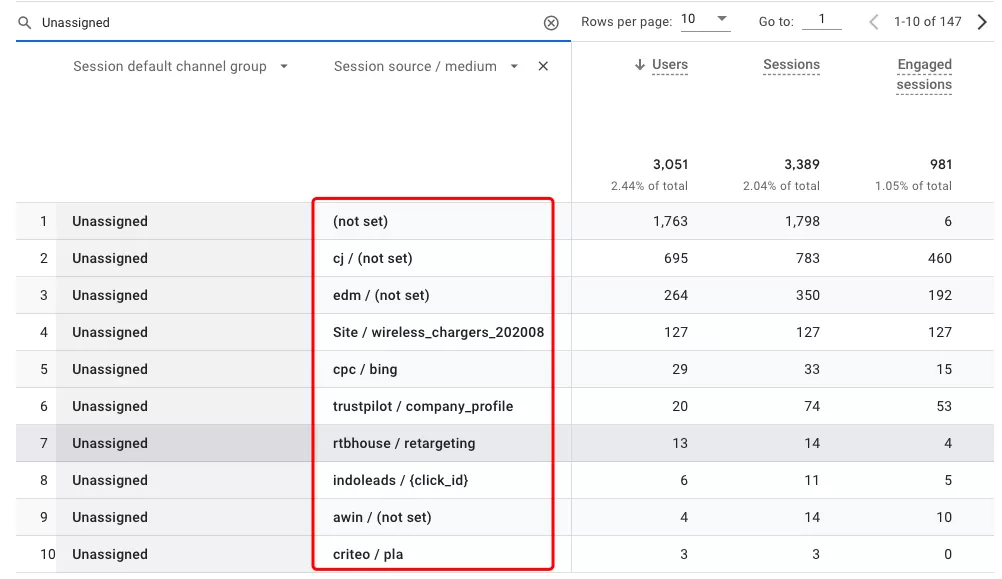
Task: Select the trustpilot / company_profile cell
Action: 423,406
